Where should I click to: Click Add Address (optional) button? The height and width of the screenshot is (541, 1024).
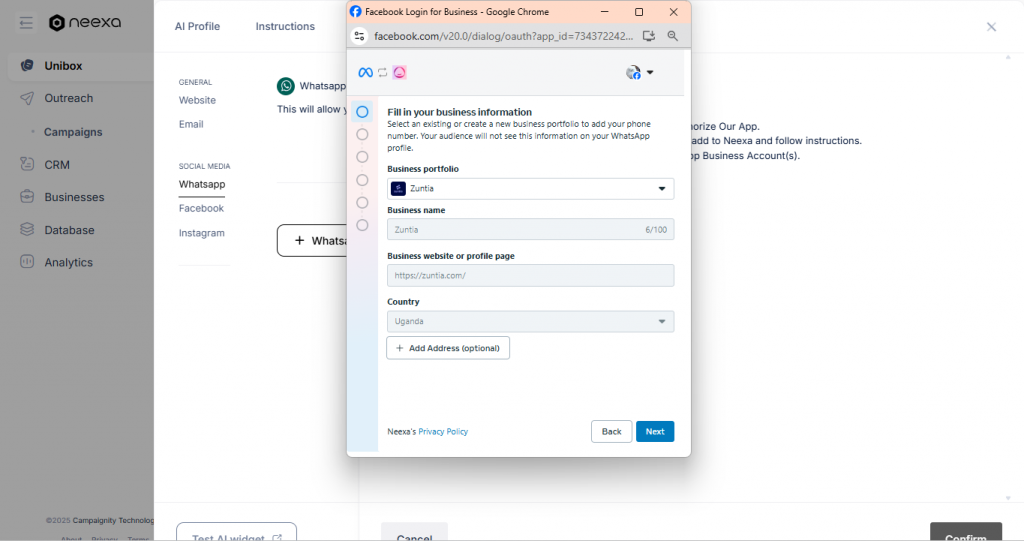pyautogui.click(x=448, y=348)
